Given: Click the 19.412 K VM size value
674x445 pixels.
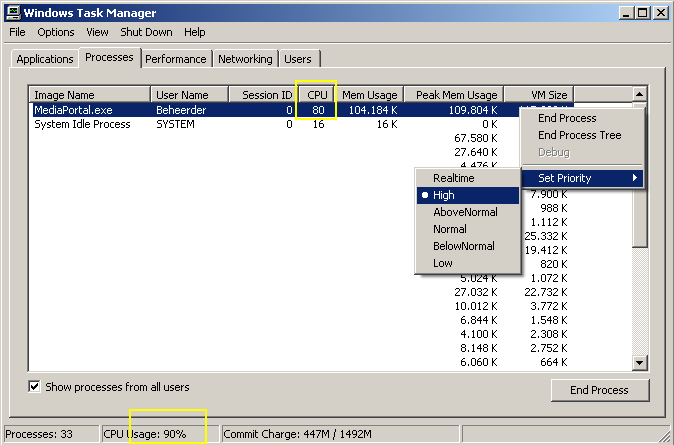Looking at the screenshot, I should pos(546,250).
